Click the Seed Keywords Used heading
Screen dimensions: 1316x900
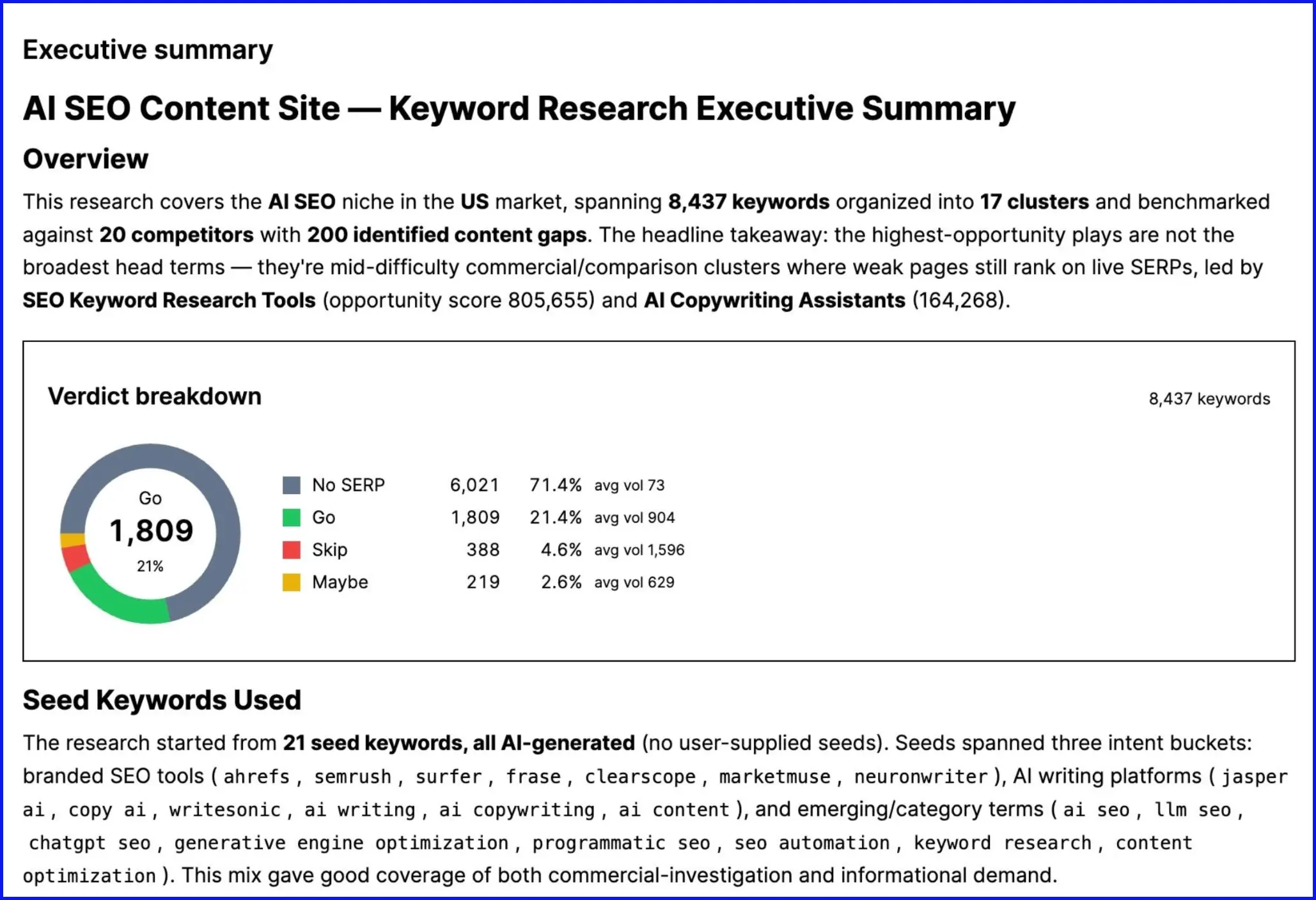pyautogui.click(x=162, y=700)
